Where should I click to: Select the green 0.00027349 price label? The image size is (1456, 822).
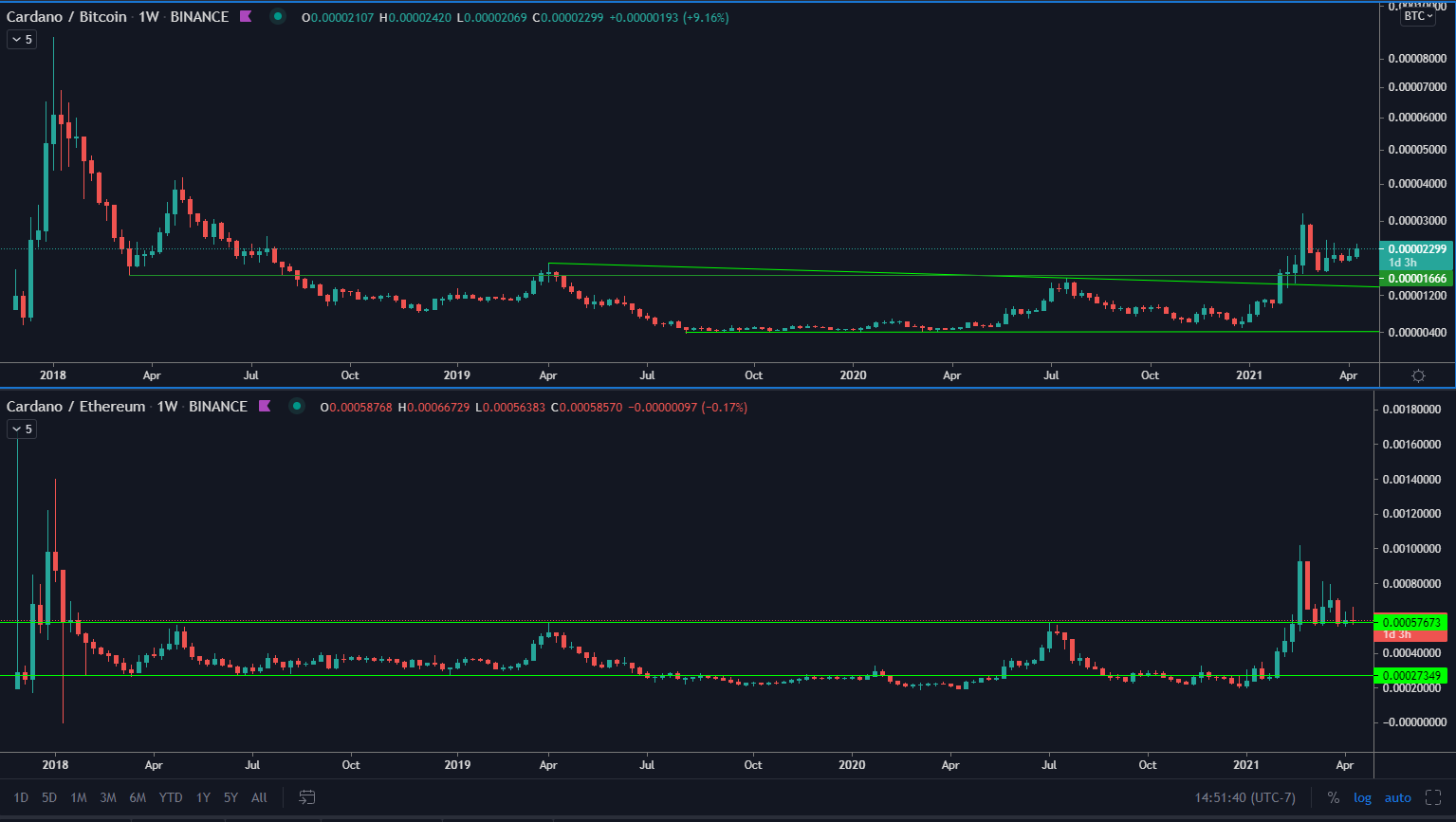[x=1410, y=675]
